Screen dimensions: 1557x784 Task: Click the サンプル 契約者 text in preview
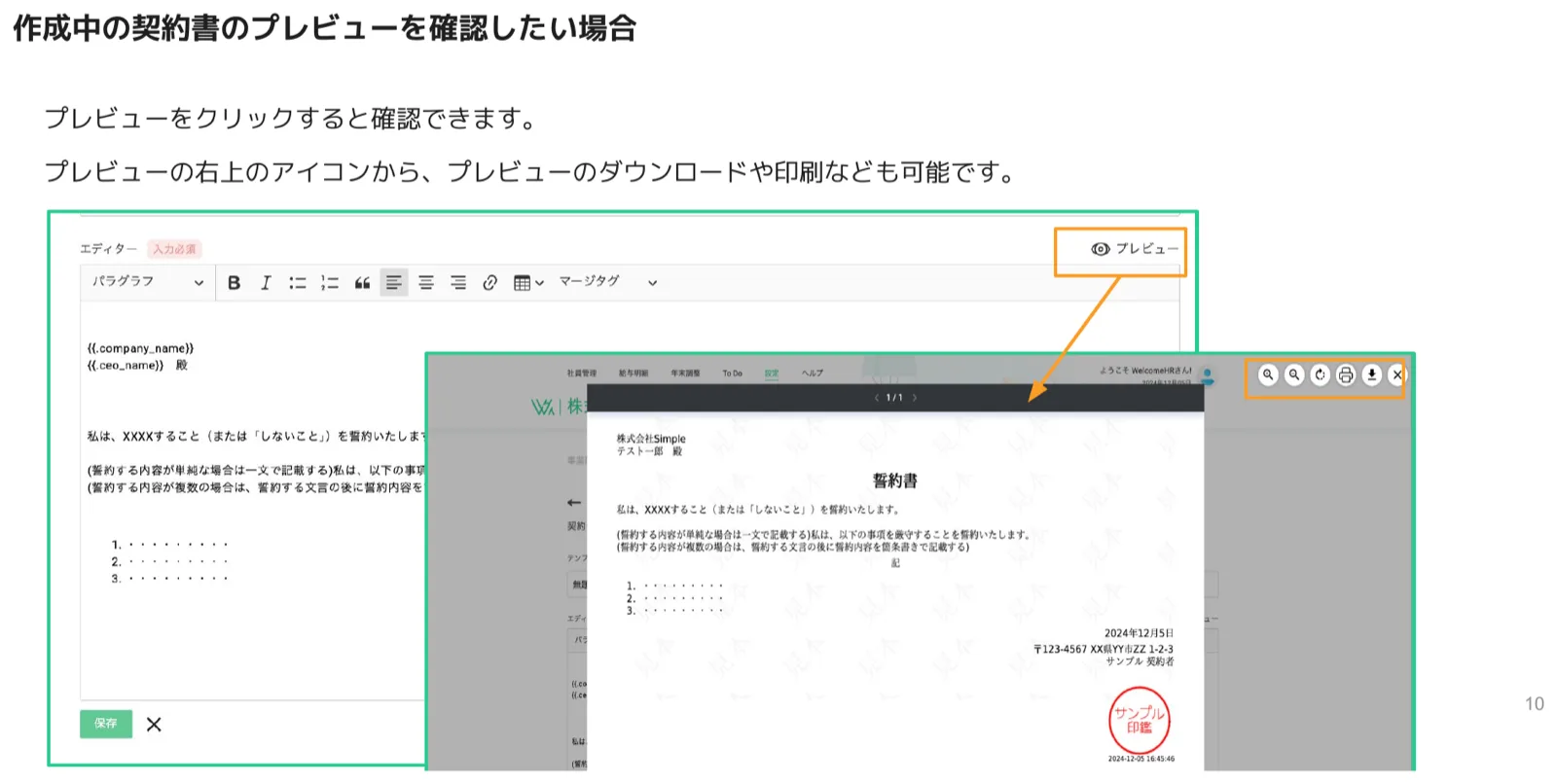[1140, 661]
